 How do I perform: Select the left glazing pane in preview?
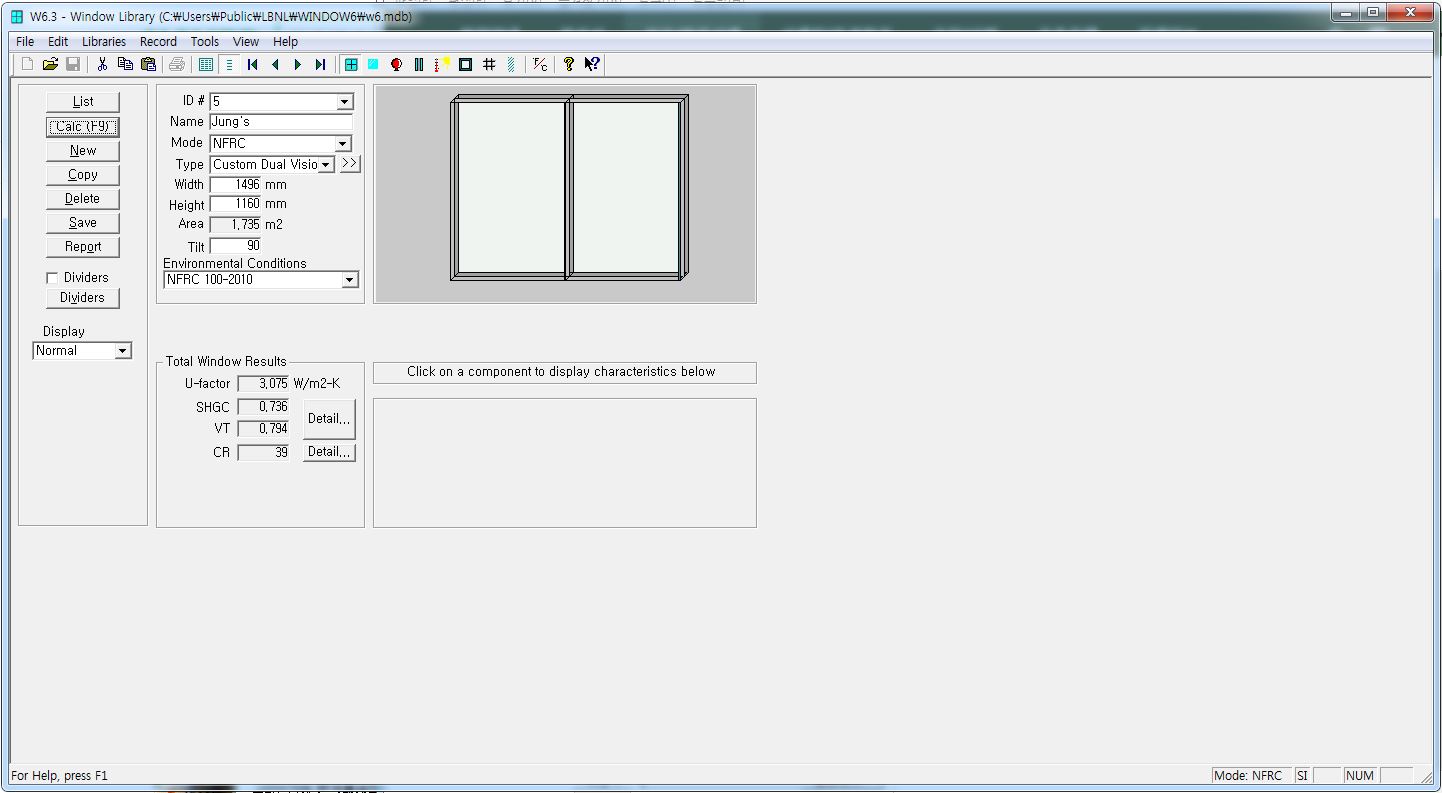coord(511,187)
